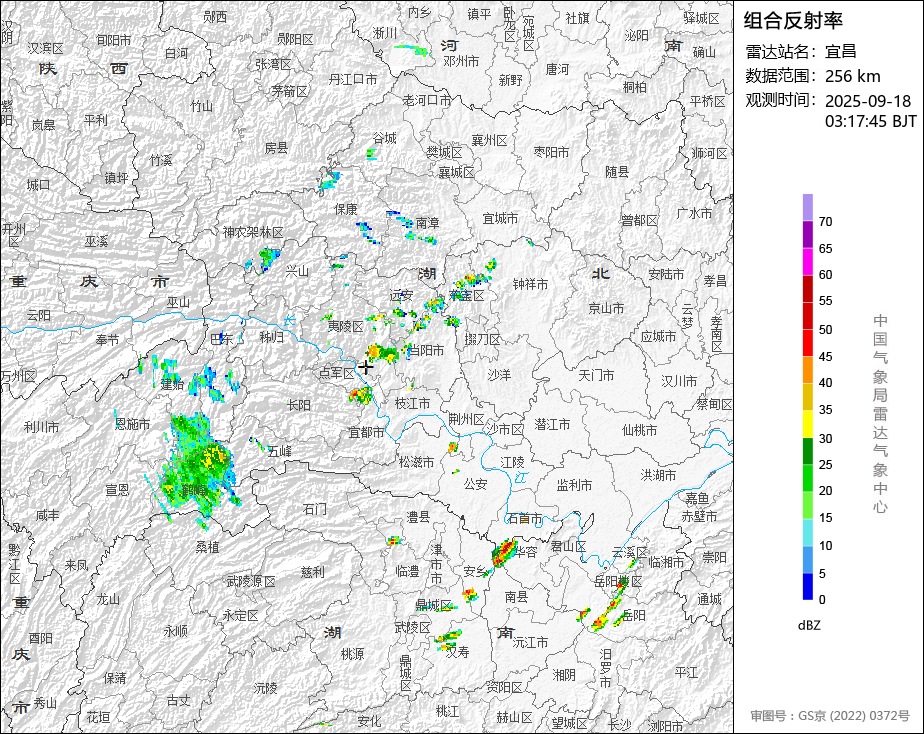
Task: Click the legend tick label 70
Action: 826,221
